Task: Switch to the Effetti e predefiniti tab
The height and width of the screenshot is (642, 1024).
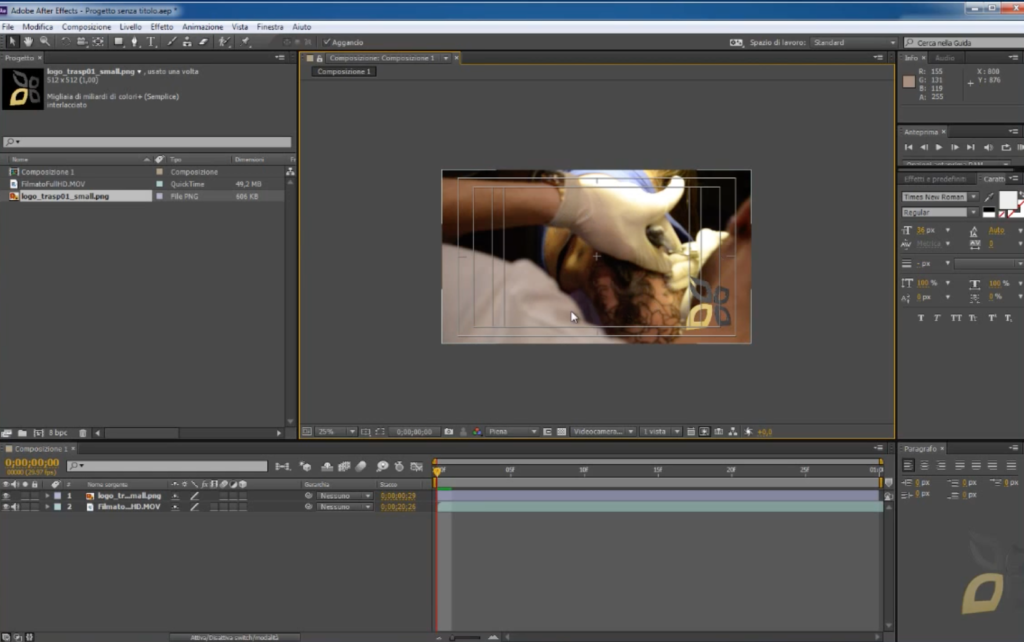Action: click(935, 179)
